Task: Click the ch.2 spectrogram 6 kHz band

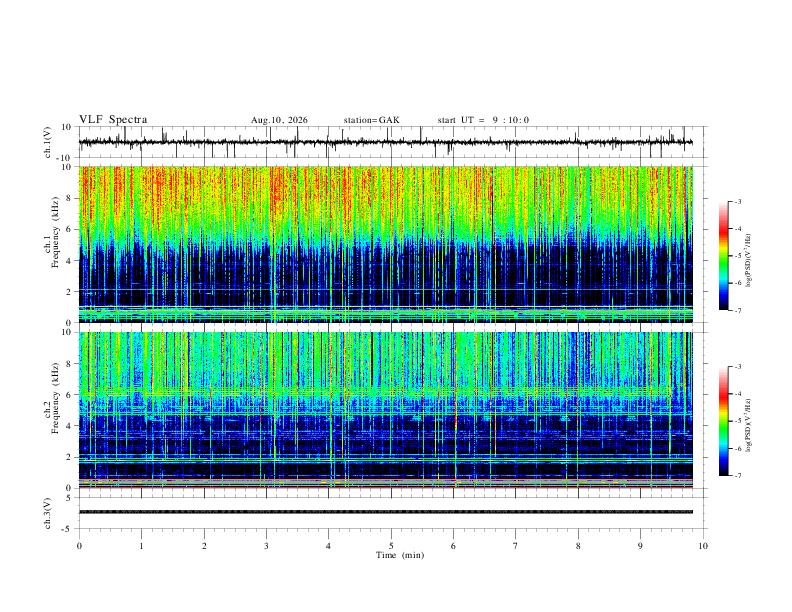Action: [385, 394]
